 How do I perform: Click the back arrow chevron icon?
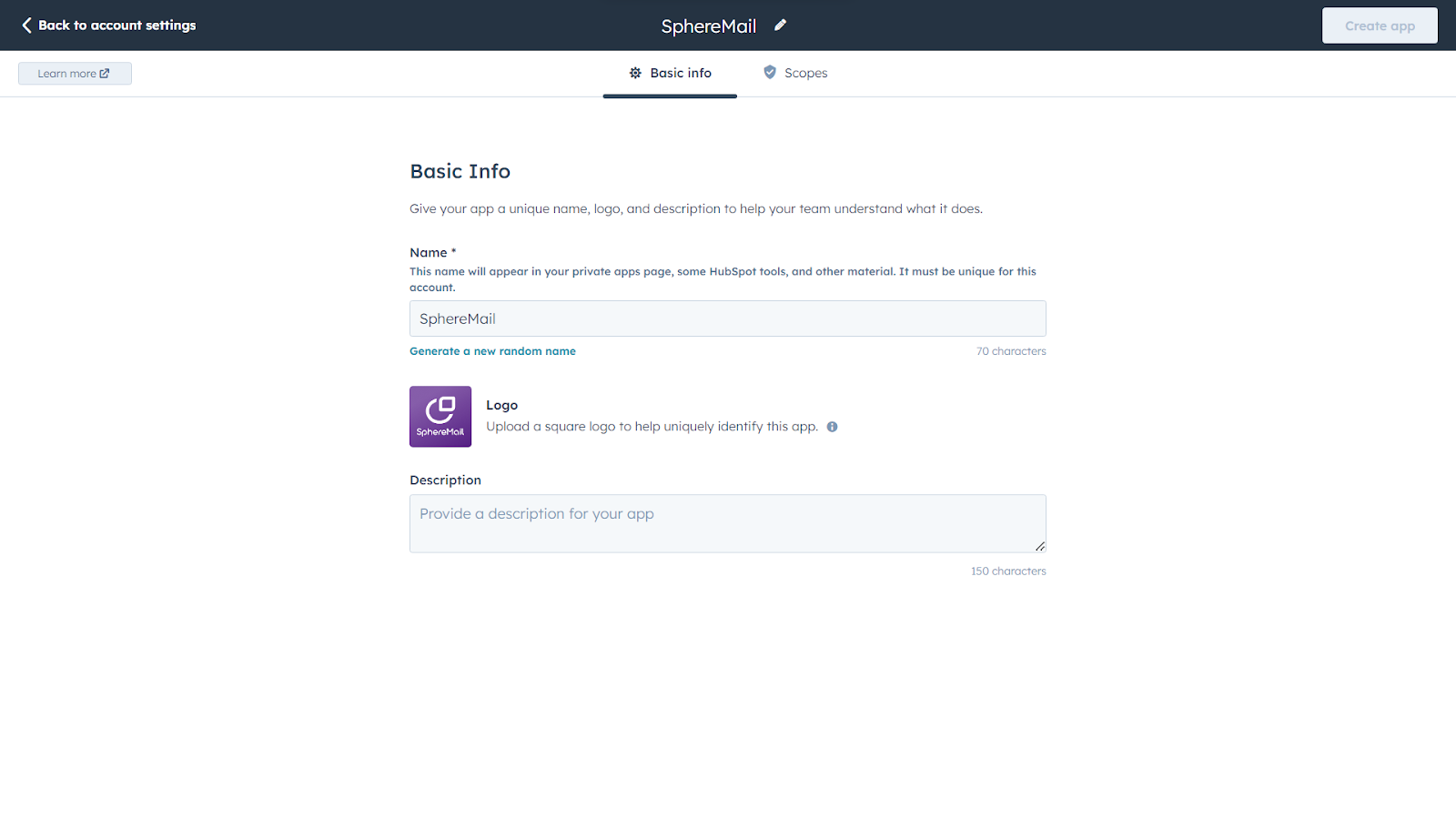tap(26, 25)
